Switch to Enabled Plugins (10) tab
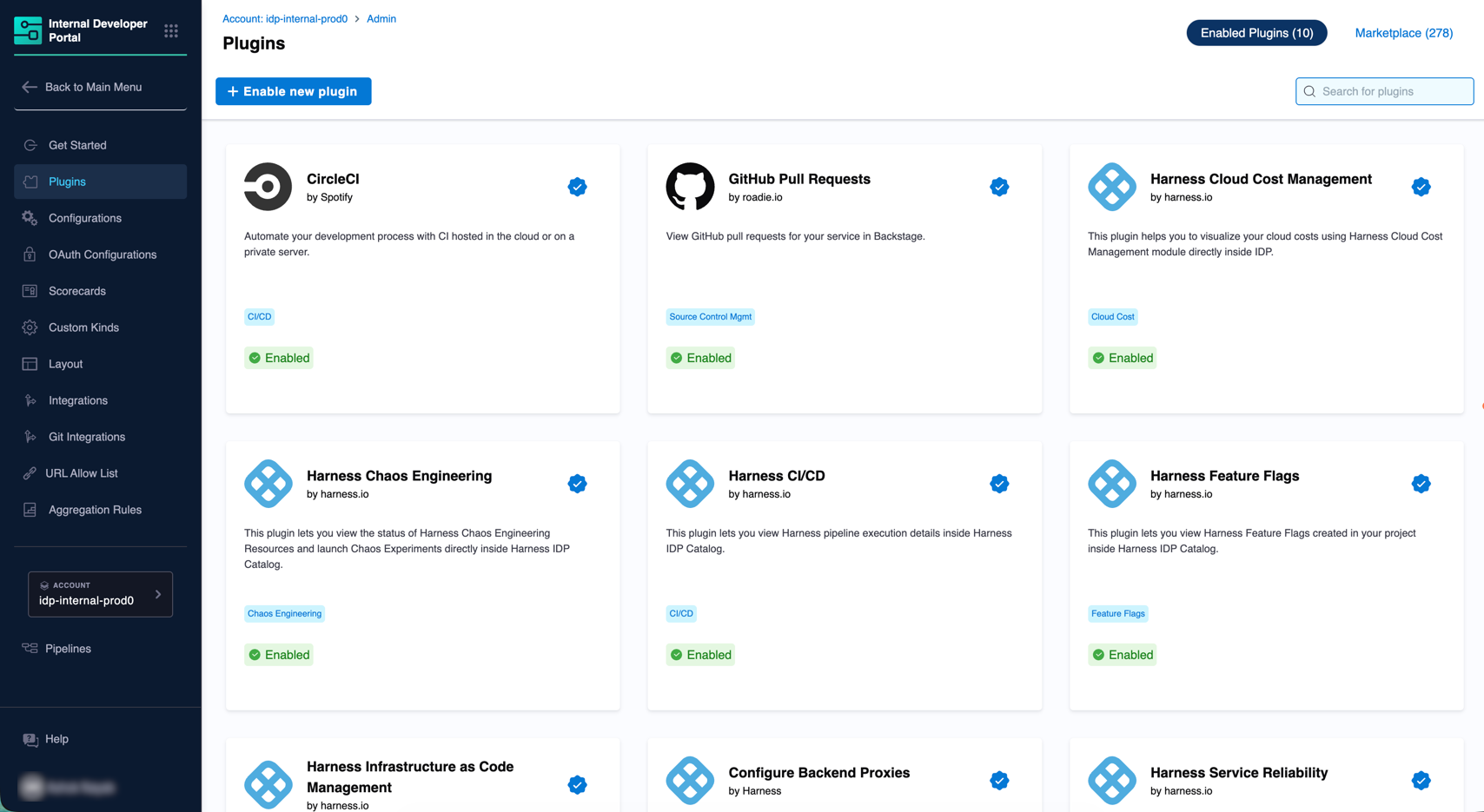The image size is (1484, 812). 1256,33
